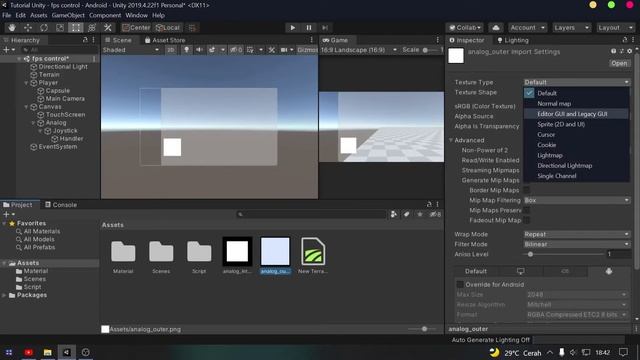Open Wrap Mode Repeat dropdown
640x360 pixels.
point(577,234)
